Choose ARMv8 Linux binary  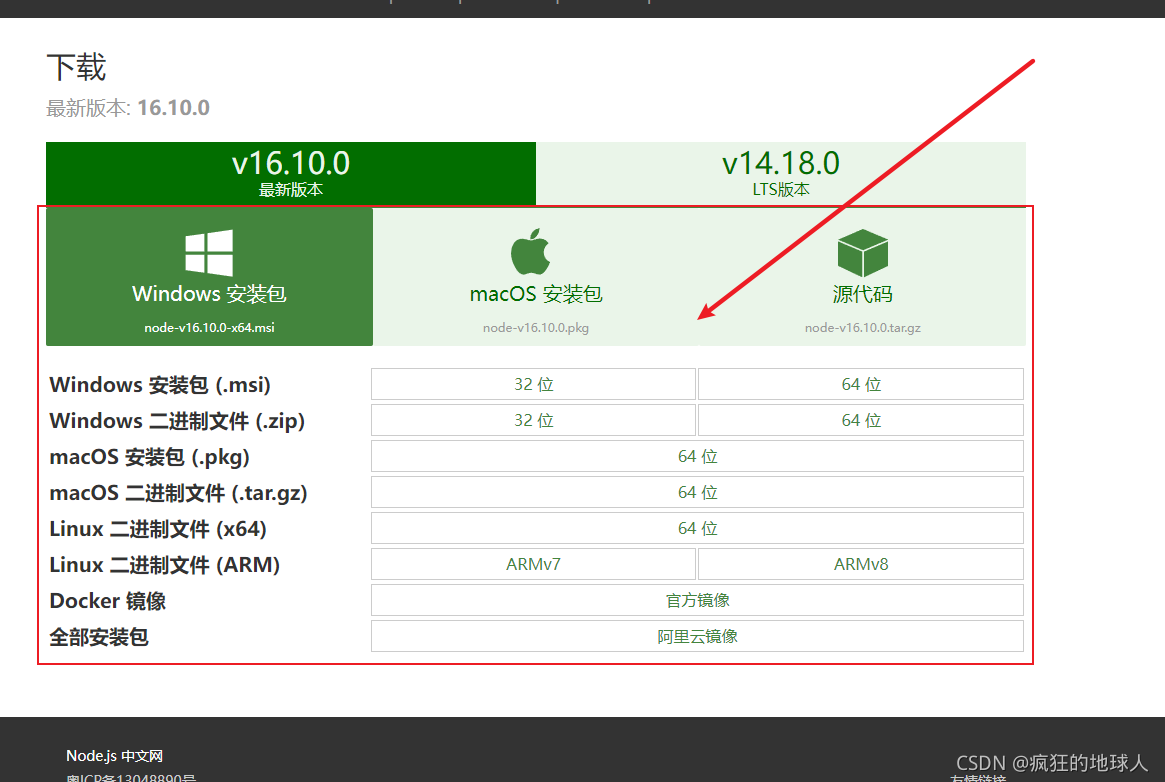(x=861, y=564)
